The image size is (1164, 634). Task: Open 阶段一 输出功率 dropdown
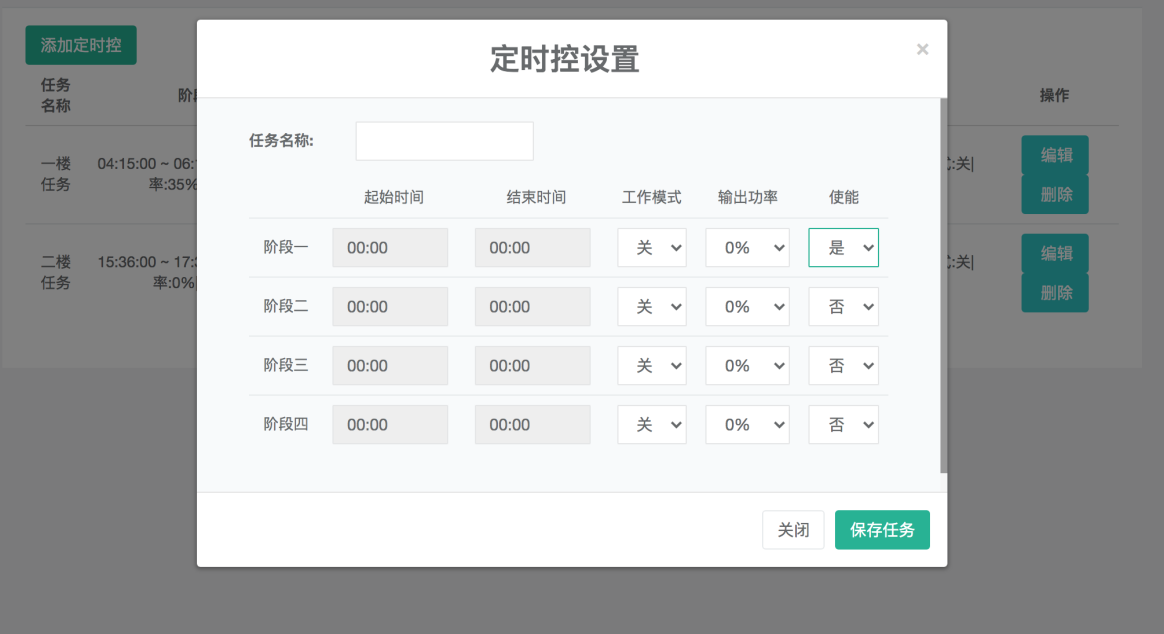(x=748, y=247)
